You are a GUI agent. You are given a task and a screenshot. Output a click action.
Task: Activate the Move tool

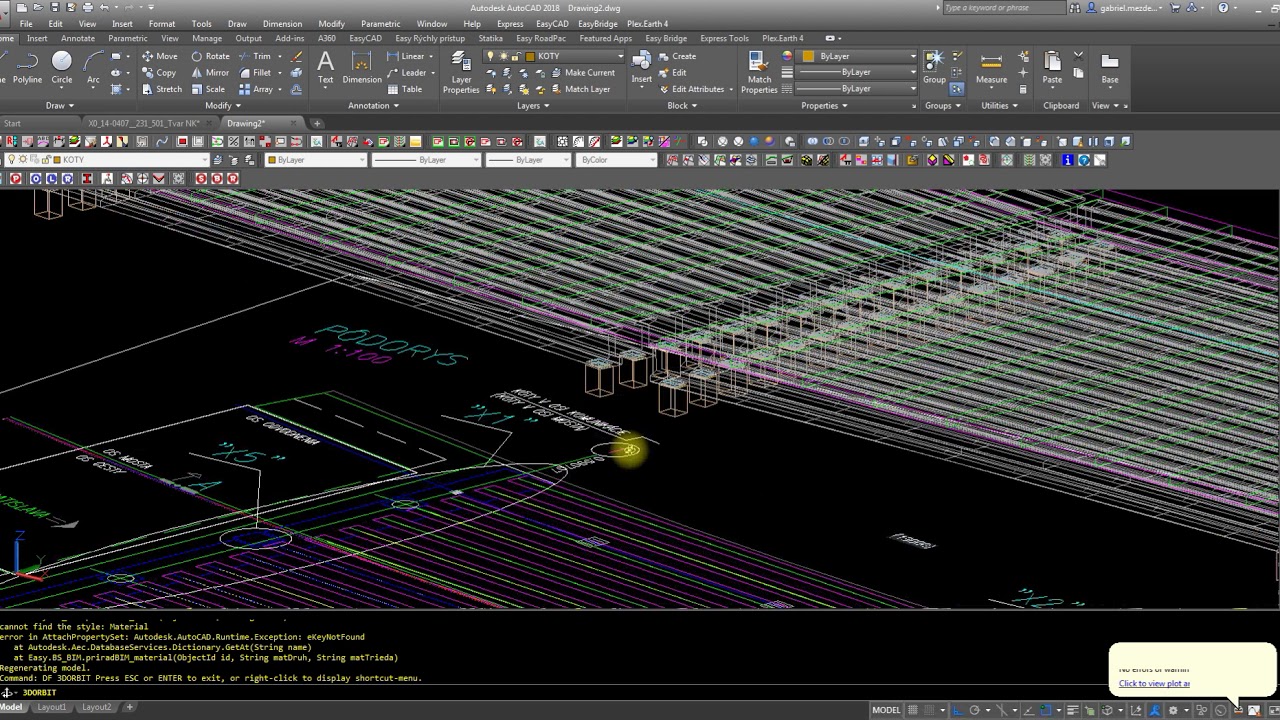159,56
